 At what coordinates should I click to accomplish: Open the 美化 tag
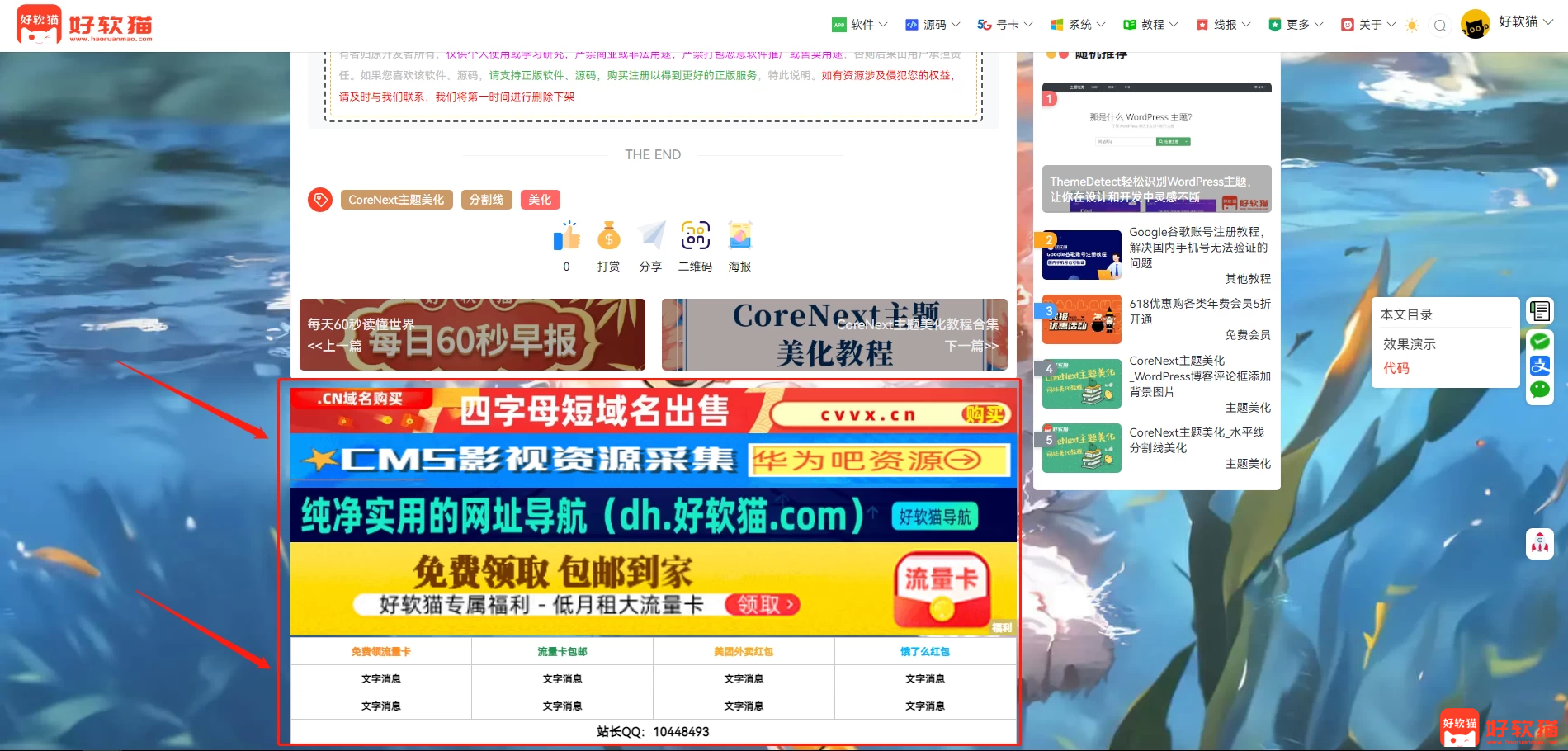pyautogui.click(x=540, y=200)
